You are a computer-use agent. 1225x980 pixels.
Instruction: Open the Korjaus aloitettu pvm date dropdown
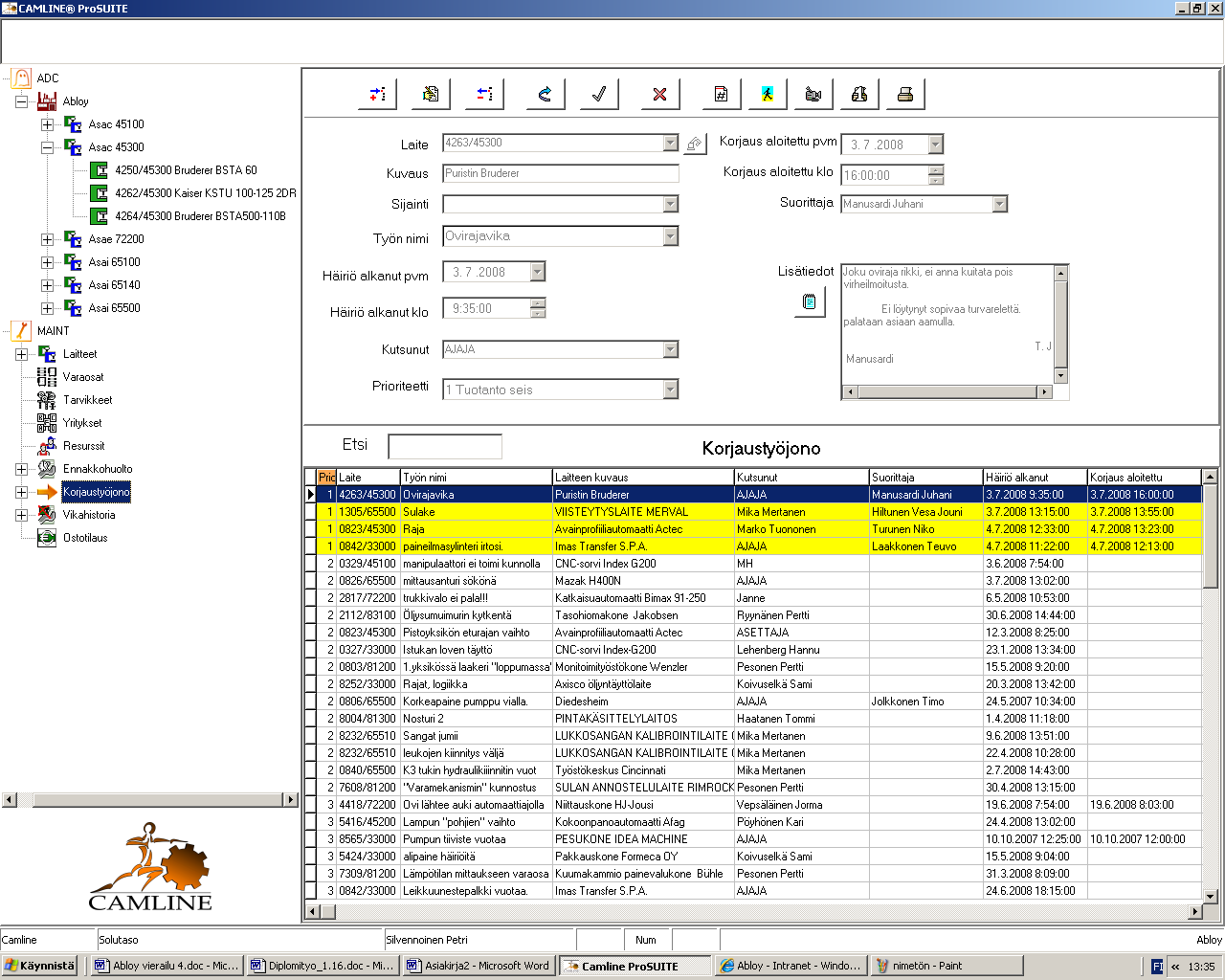click(x=935, y=145)
